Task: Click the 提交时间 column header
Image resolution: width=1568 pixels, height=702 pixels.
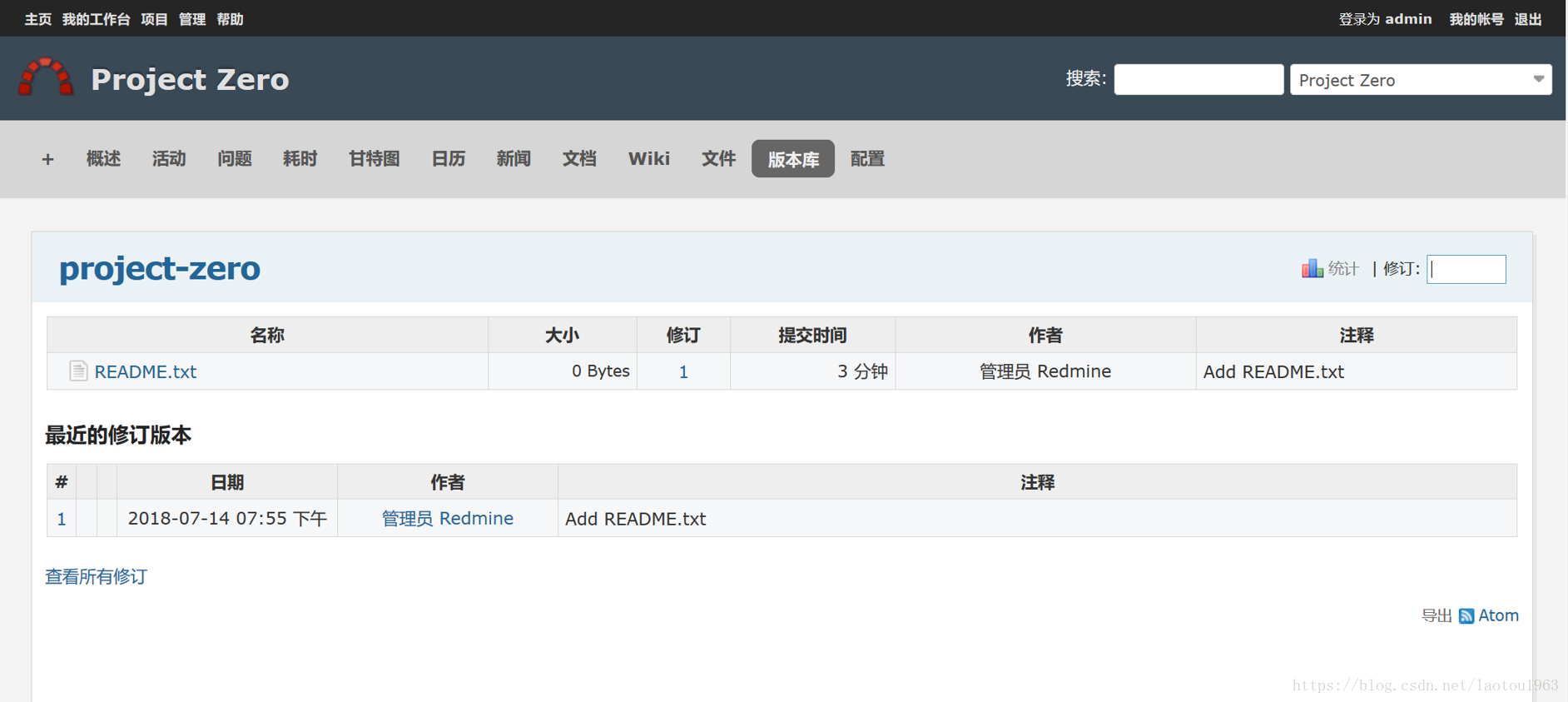Action: (812, 335)
